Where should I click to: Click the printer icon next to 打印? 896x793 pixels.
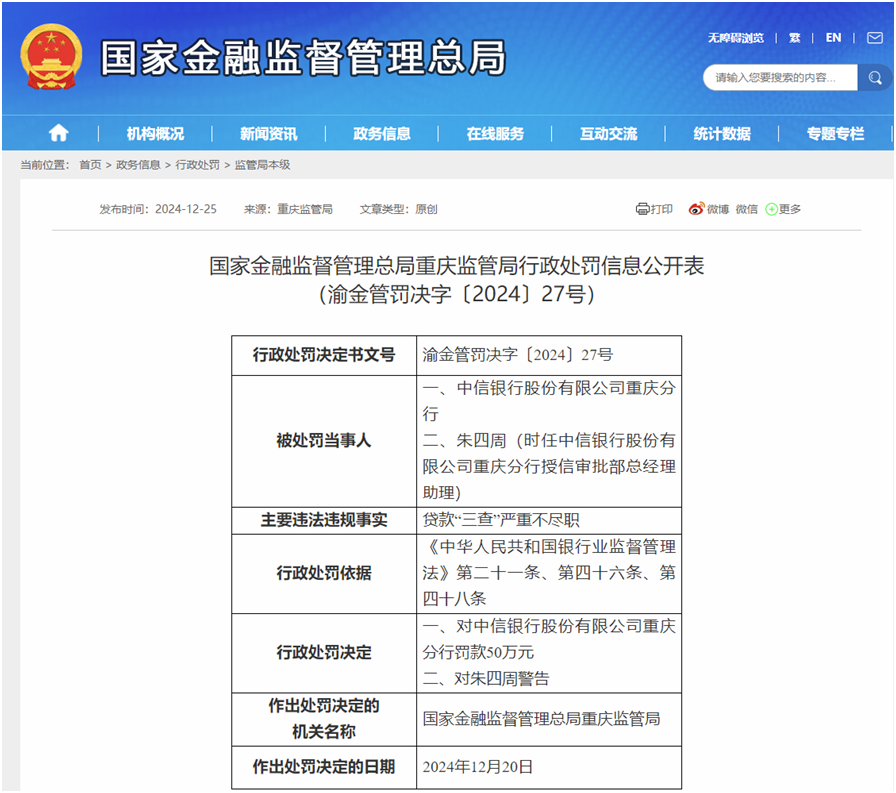point(642,209)
